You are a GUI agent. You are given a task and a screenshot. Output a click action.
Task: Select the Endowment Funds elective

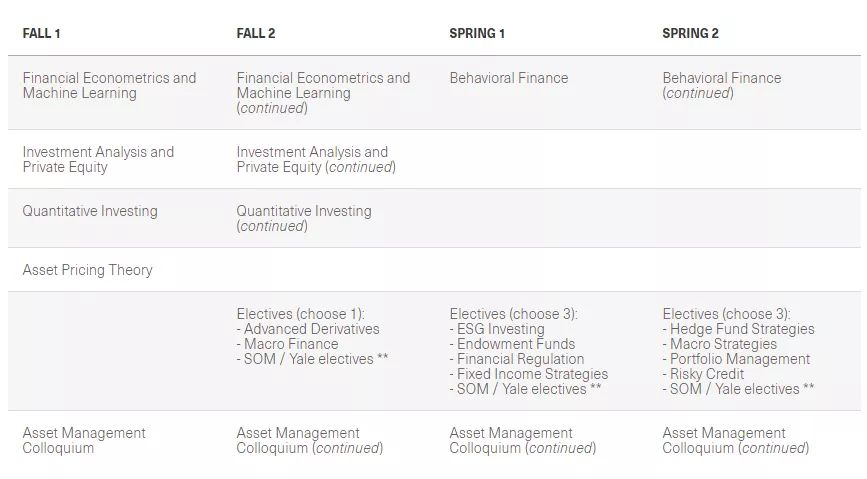(x=515, y=344)
